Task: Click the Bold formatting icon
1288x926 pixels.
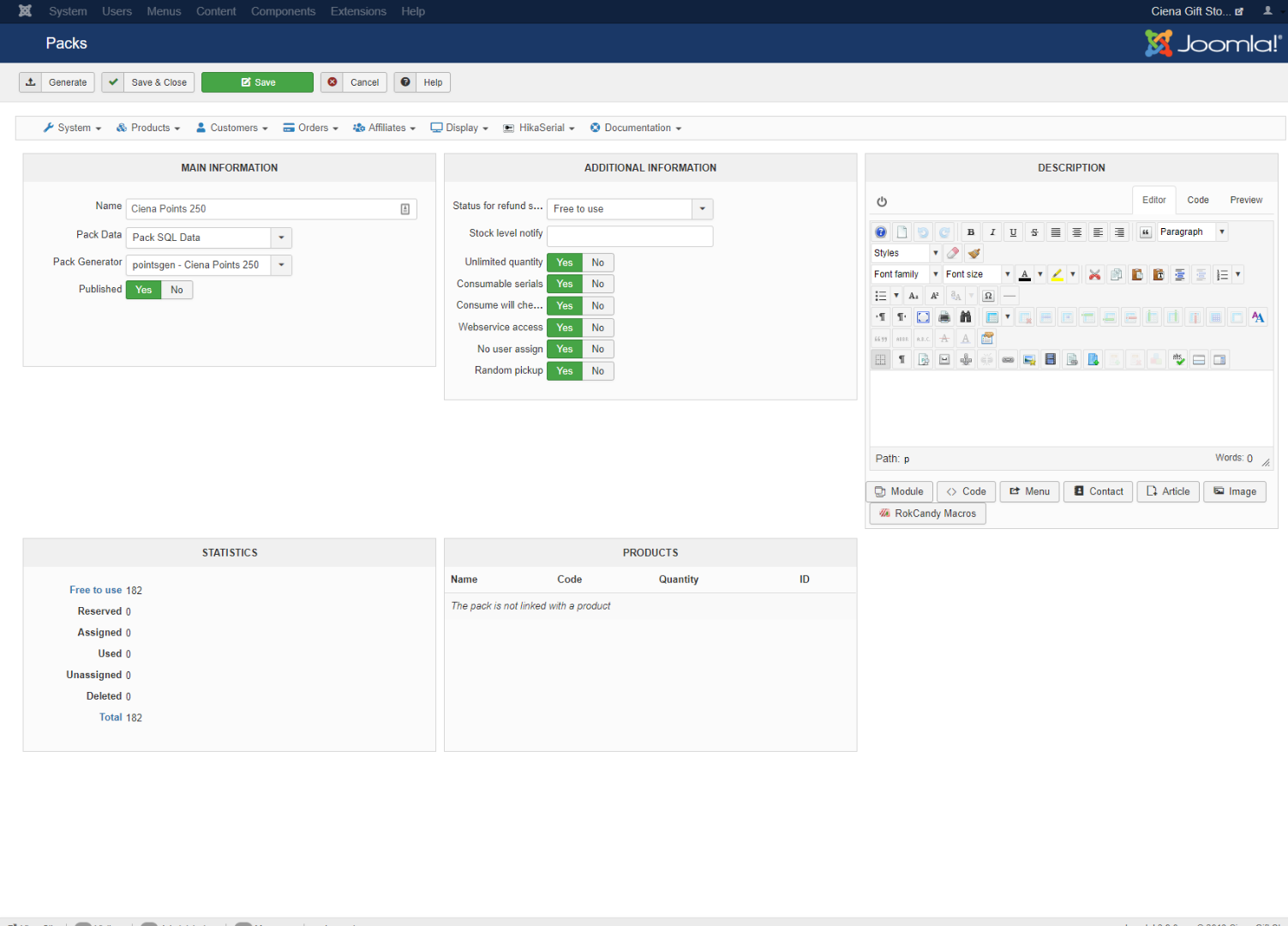Action: [x=971, y=232]
